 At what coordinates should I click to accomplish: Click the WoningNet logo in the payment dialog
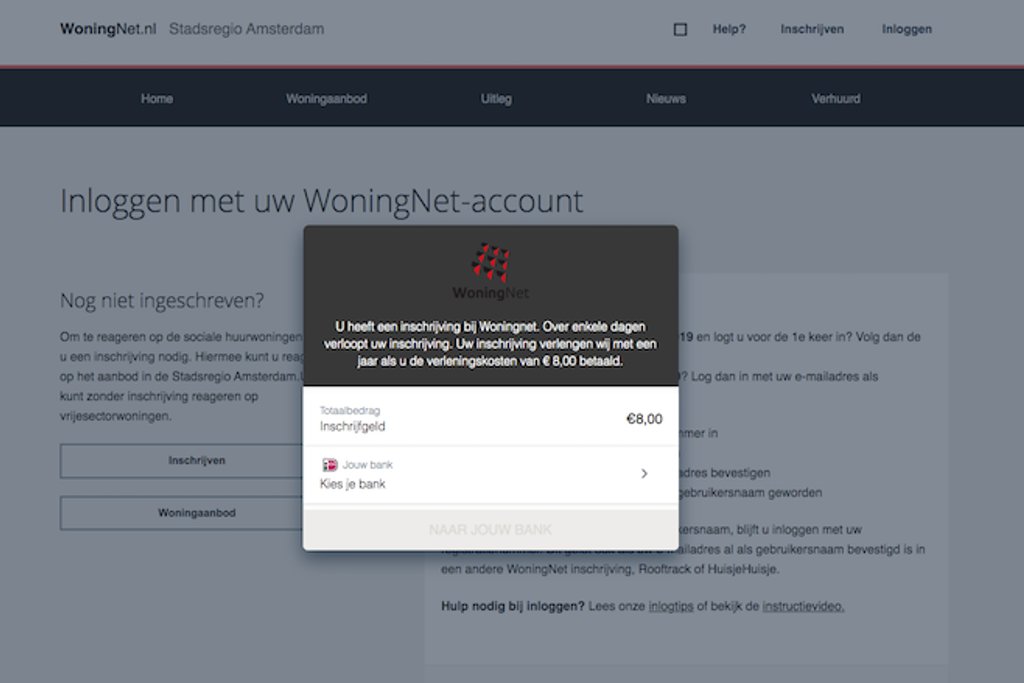pos(490,272)
